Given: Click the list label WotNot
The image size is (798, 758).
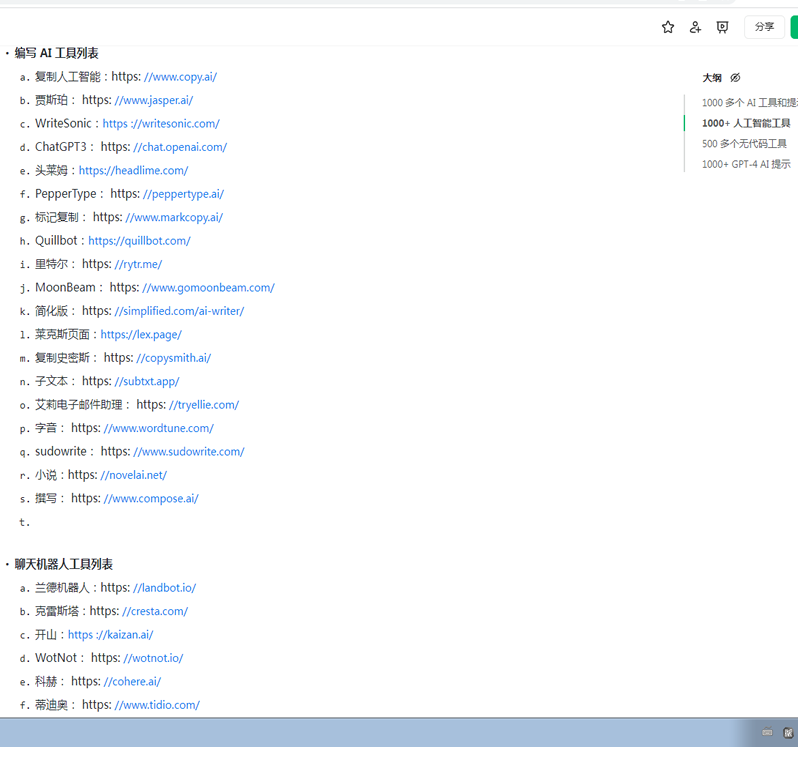Looking at the screenshot, I should (56, 658).
